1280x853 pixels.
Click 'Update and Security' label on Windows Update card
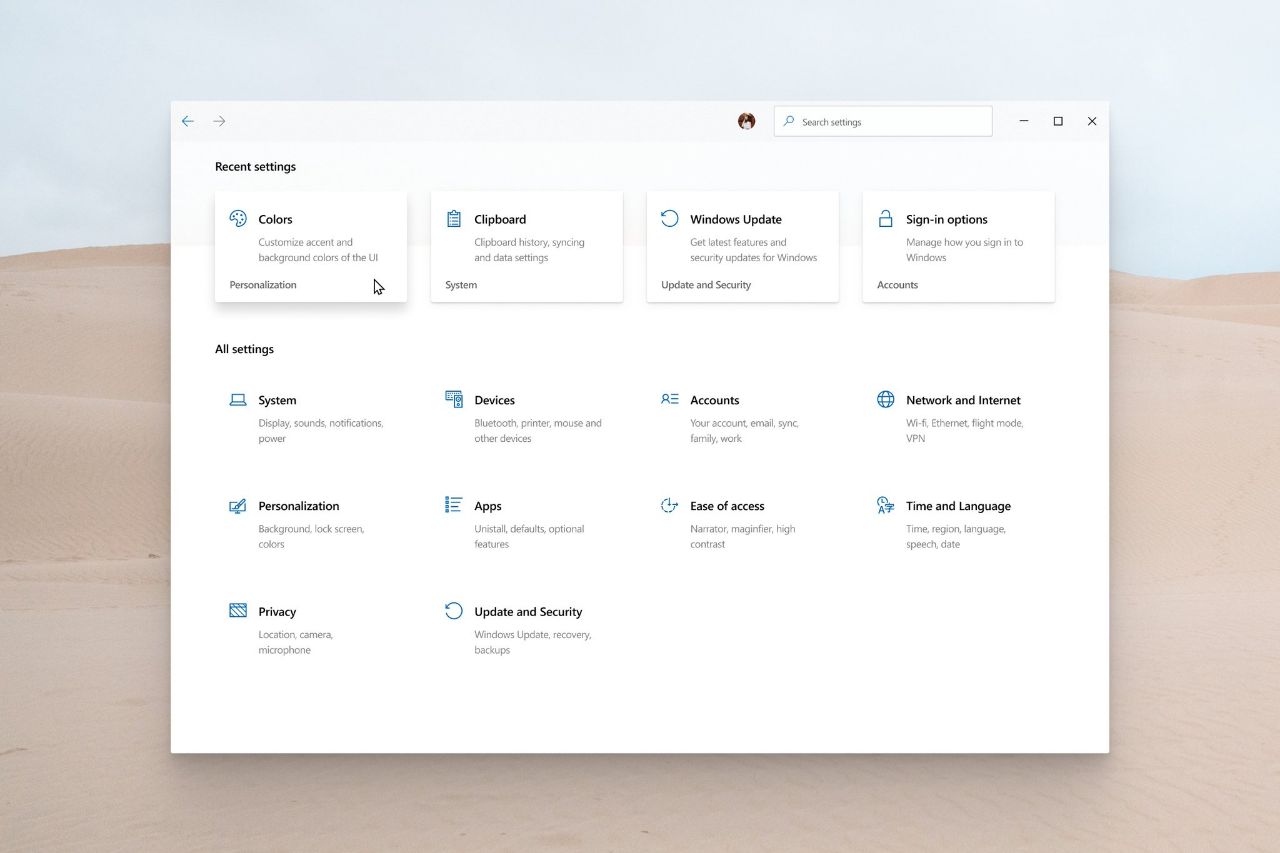(706, 285)
